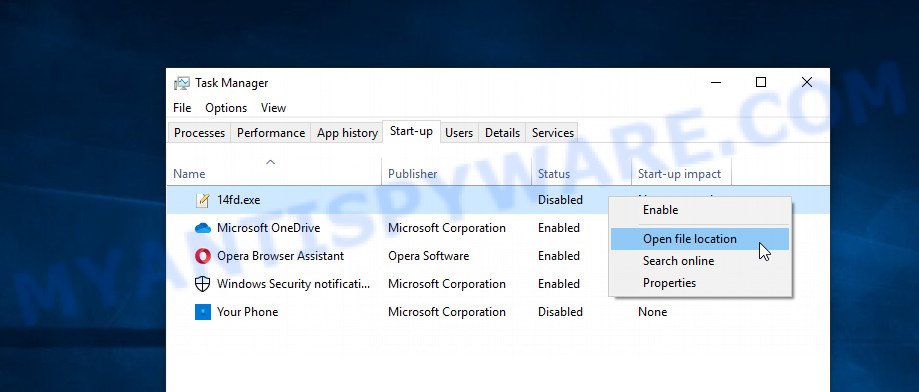Screen dimensions: 919x392
Task: Click Enabled status of Windows Security notification
Action: click(559, 284)
